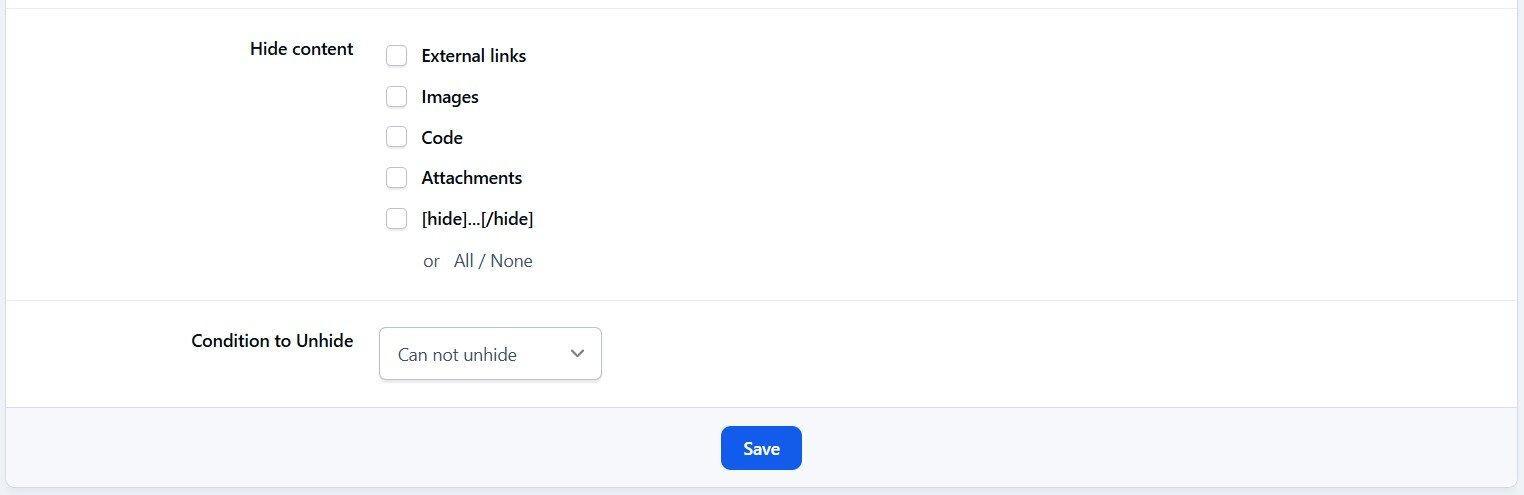
Task: Click the 'or' text before All / None
Action: (431, 261)
